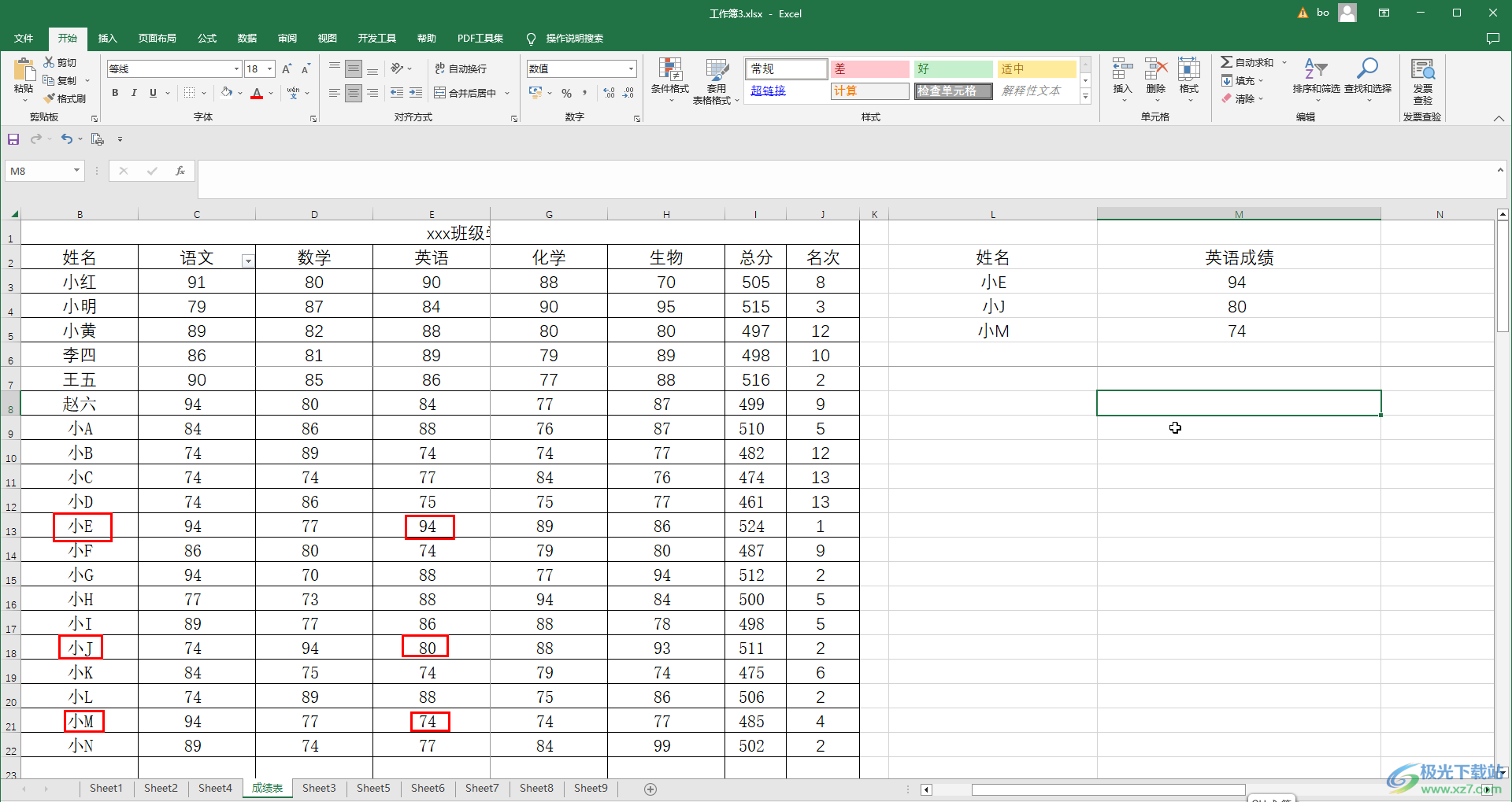Expand the Merge & Center (合并后居中) dropdown arrow

click(507, 93)
